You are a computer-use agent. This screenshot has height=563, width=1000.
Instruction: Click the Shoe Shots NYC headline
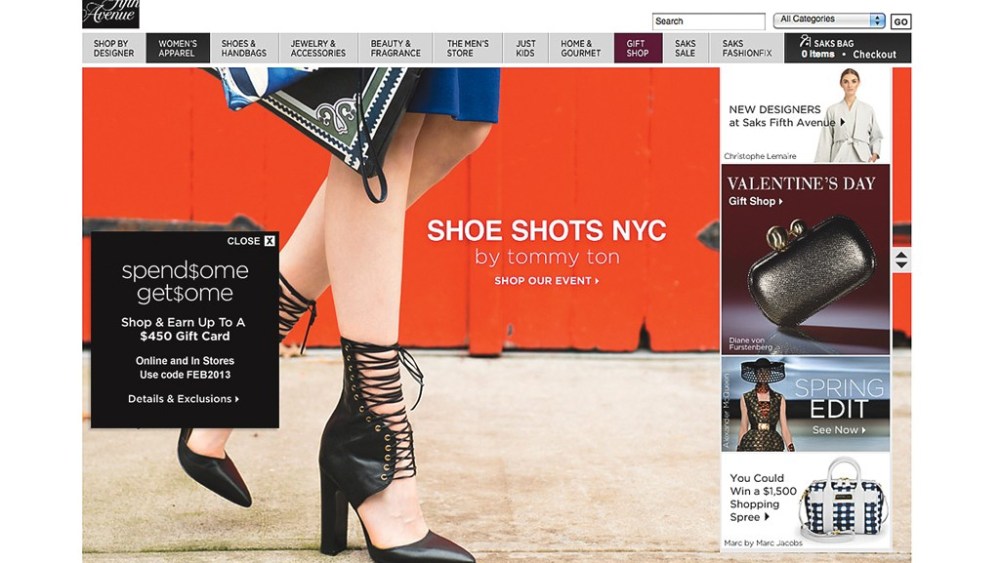547,230
